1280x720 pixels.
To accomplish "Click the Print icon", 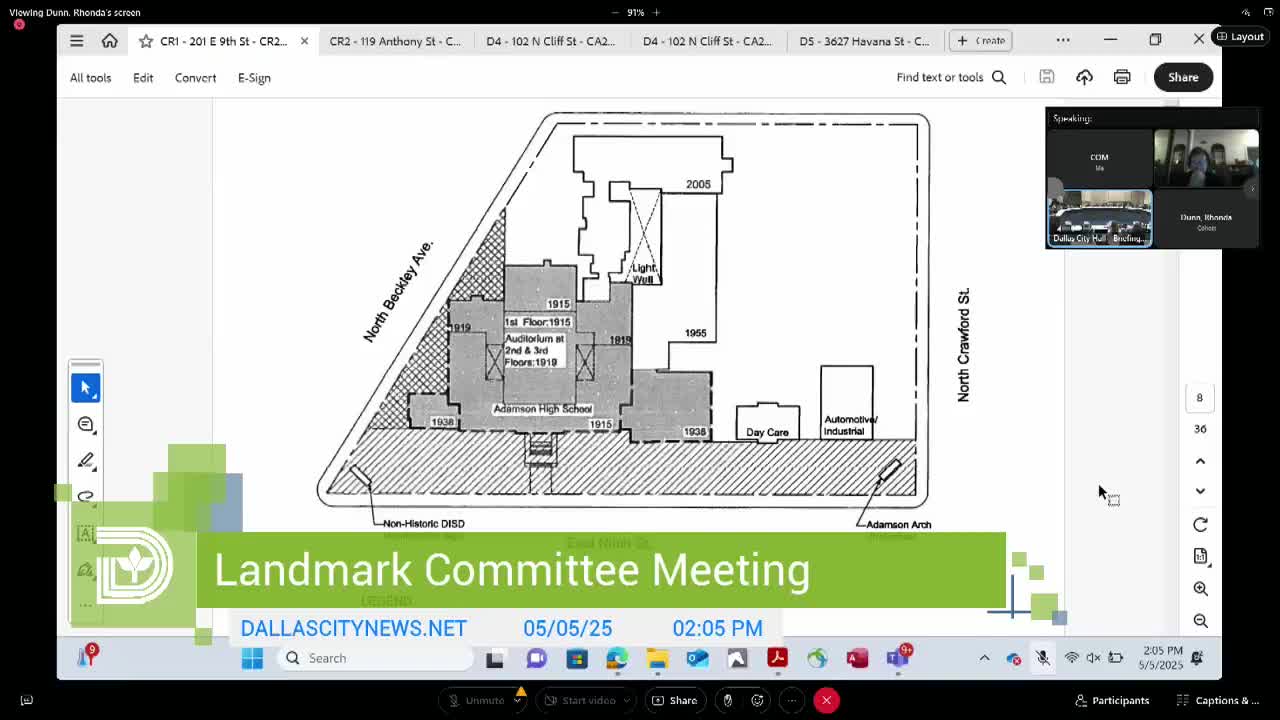I will [1122, 77].
